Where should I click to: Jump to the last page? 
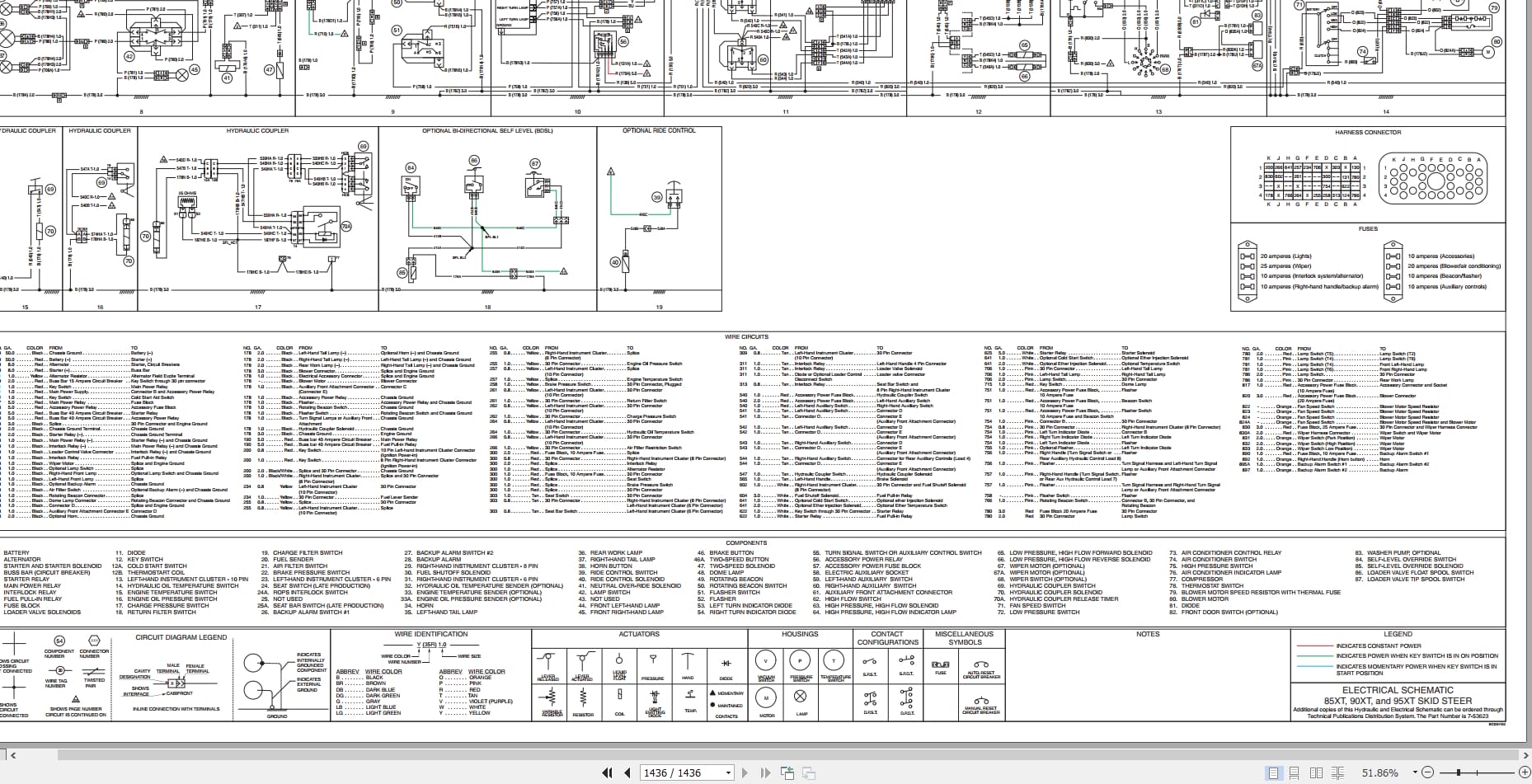766,772
